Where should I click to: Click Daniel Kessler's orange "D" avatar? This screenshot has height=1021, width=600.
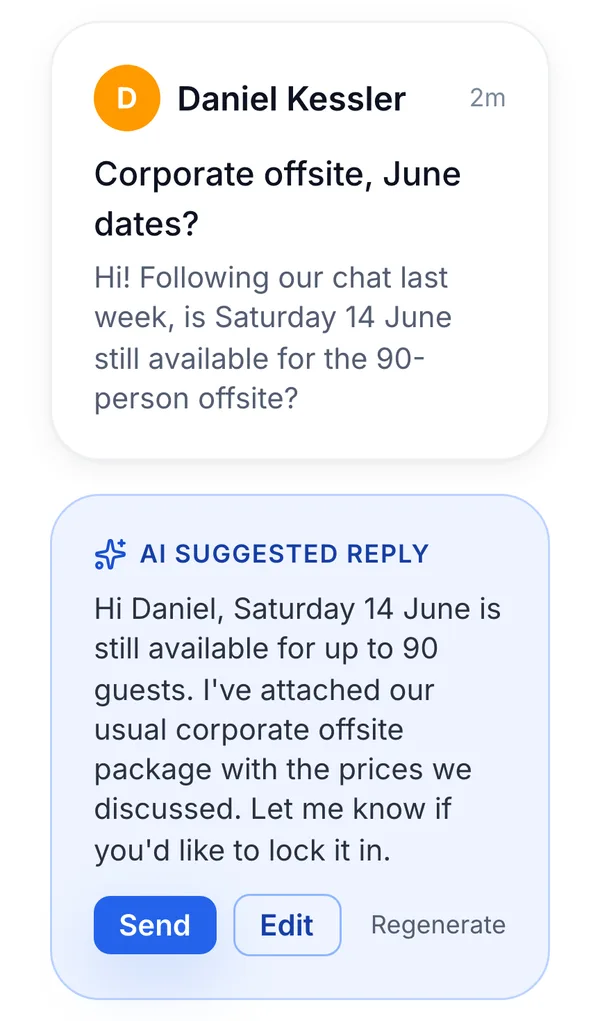point(127,98)
